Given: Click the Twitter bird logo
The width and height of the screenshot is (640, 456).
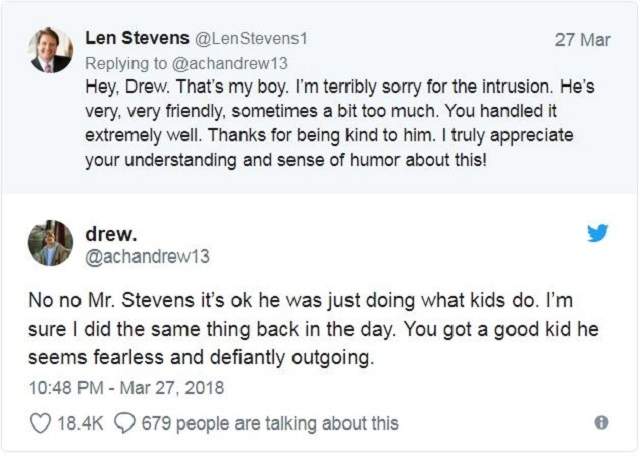Looking at the screenshot, I should 597,233.
